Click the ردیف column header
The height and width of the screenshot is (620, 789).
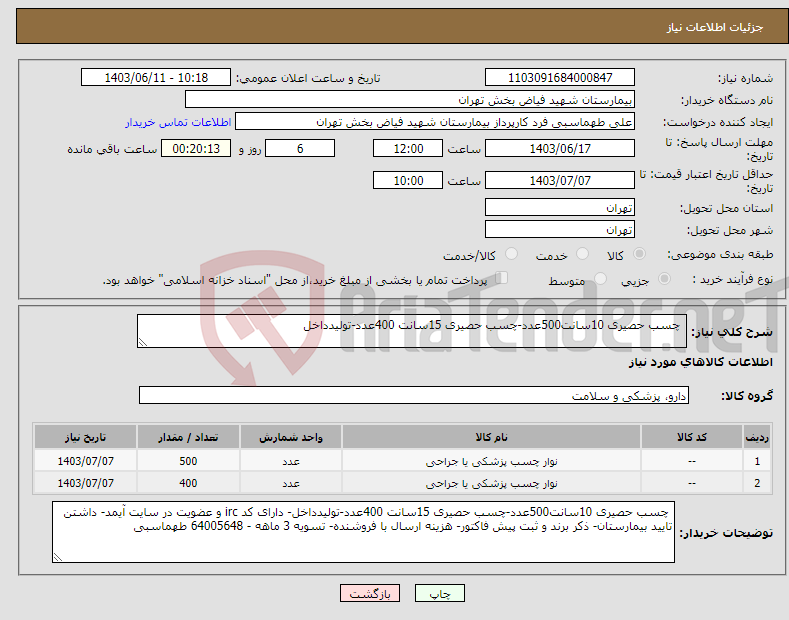757,437
